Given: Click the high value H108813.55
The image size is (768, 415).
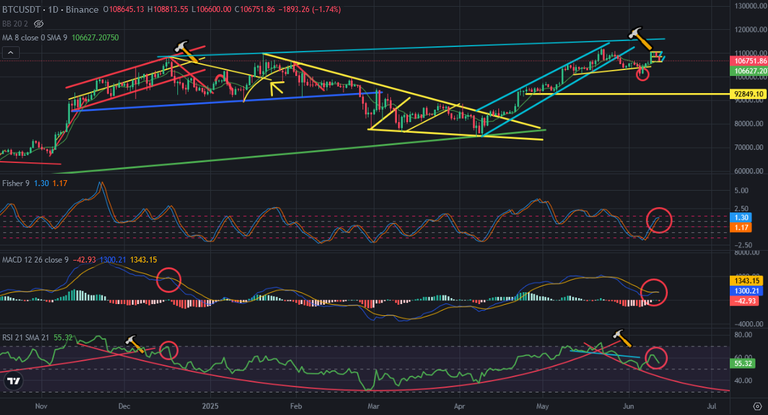Looking at the screenshot, I should [x=168, y=9].
